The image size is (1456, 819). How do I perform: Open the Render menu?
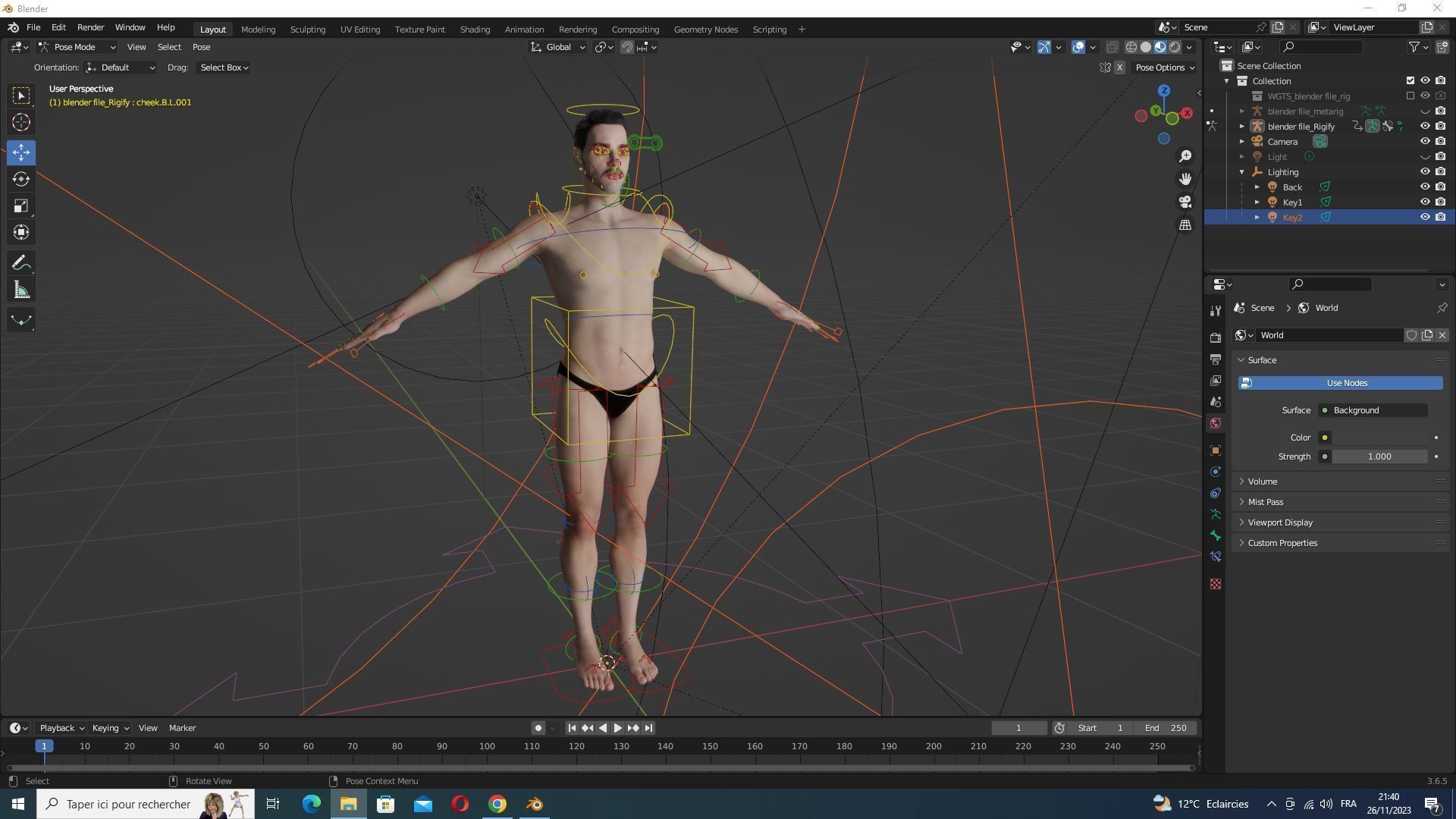(x=90, y=27)
